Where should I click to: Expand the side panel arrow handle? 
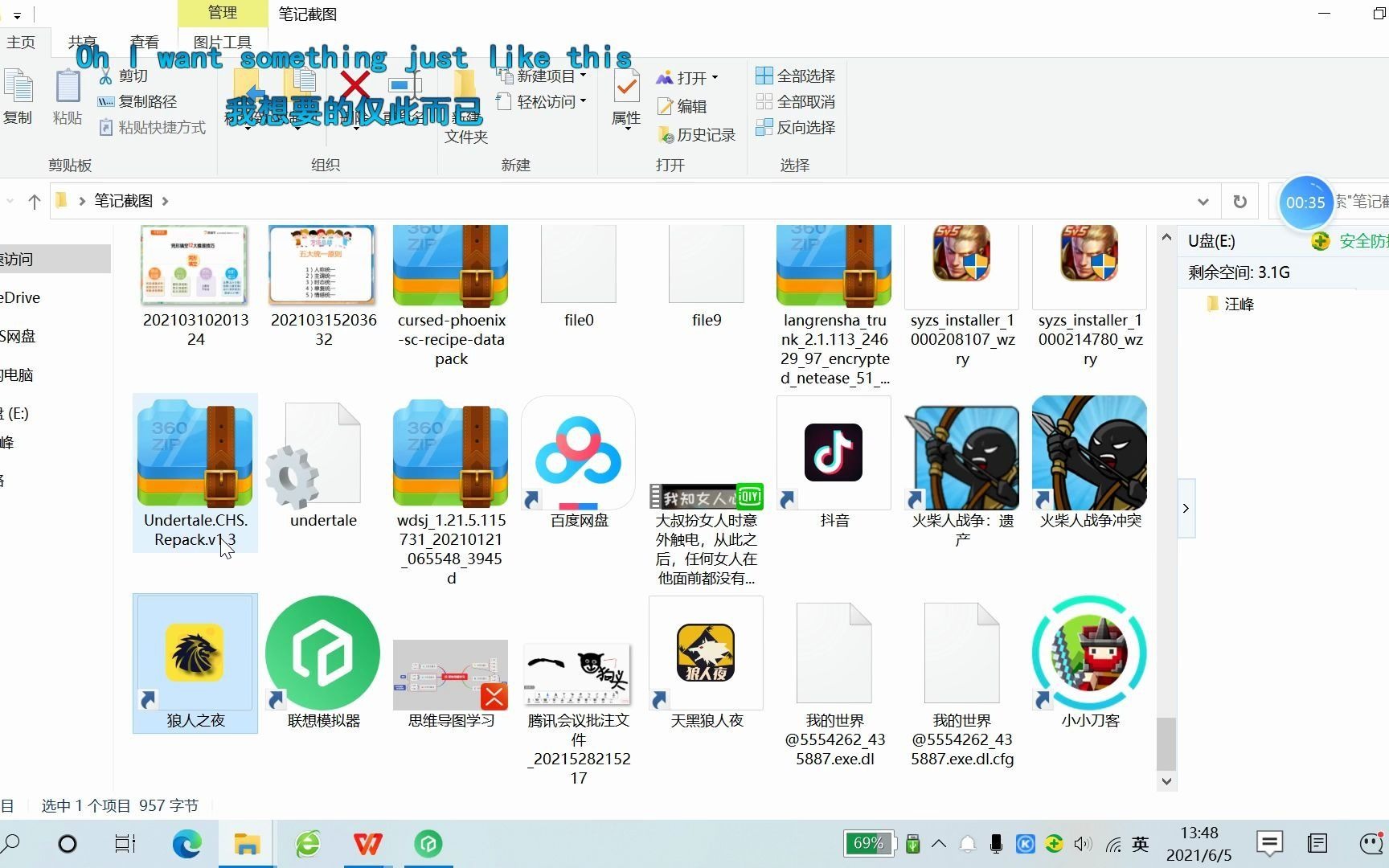coord(1186,508)
